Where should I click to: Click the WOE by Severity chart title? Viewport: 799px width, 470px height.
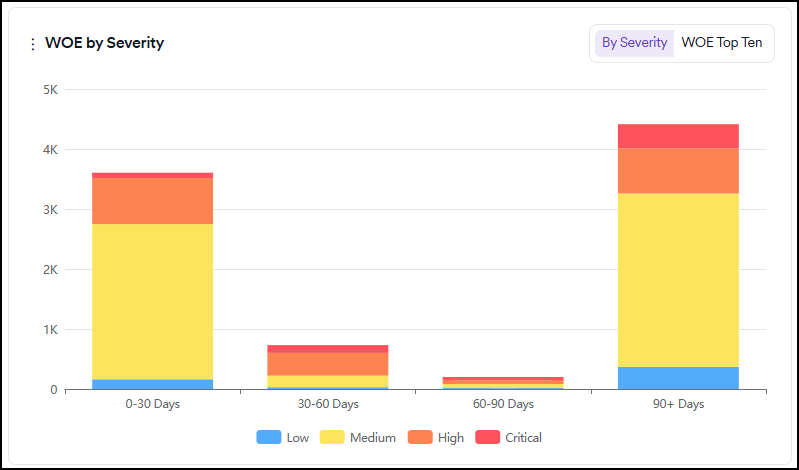(x=104, y=43)
